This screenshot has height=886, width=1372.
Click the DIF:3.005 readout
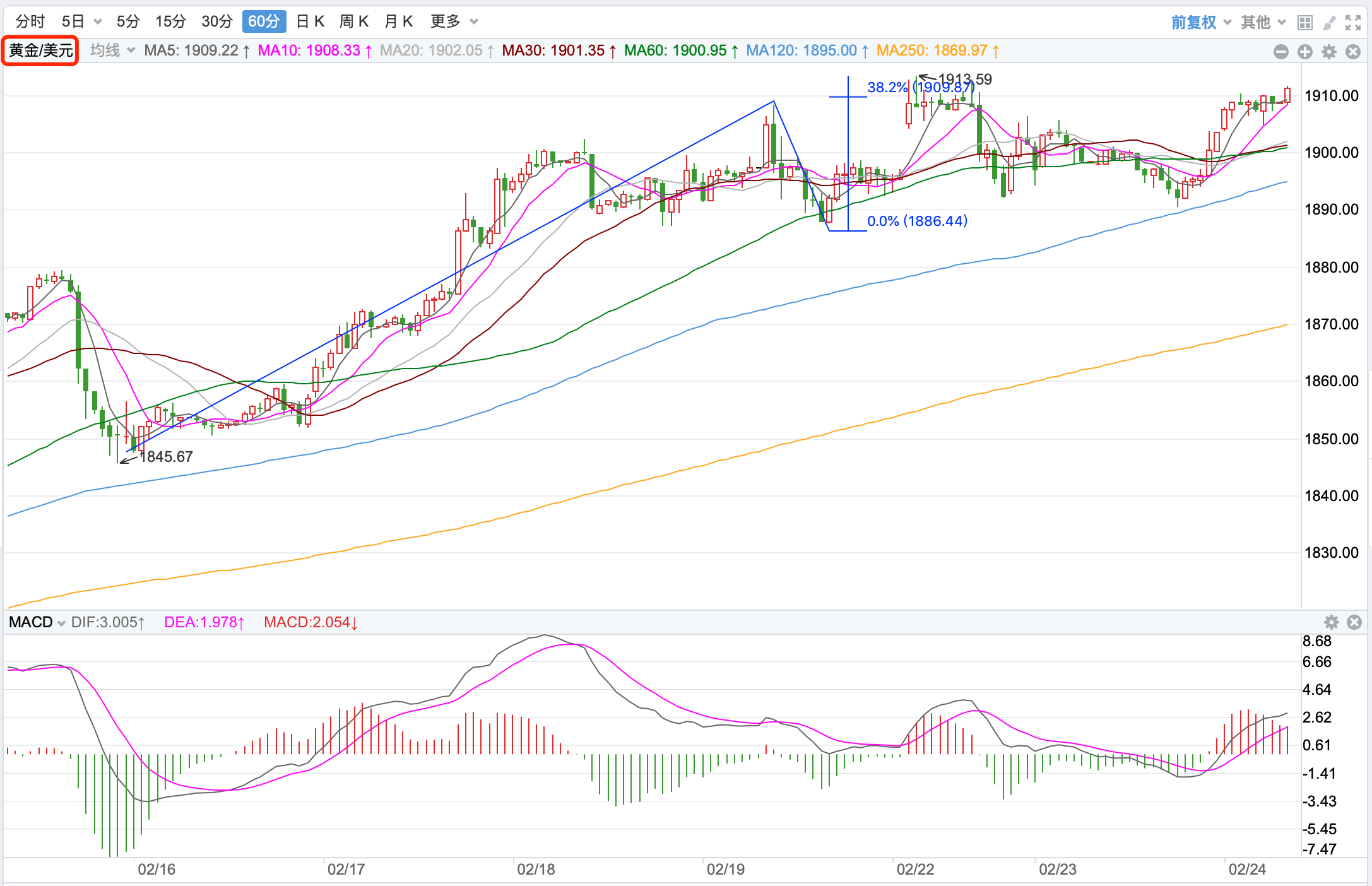pyautogui.click(x=108, y=622)
